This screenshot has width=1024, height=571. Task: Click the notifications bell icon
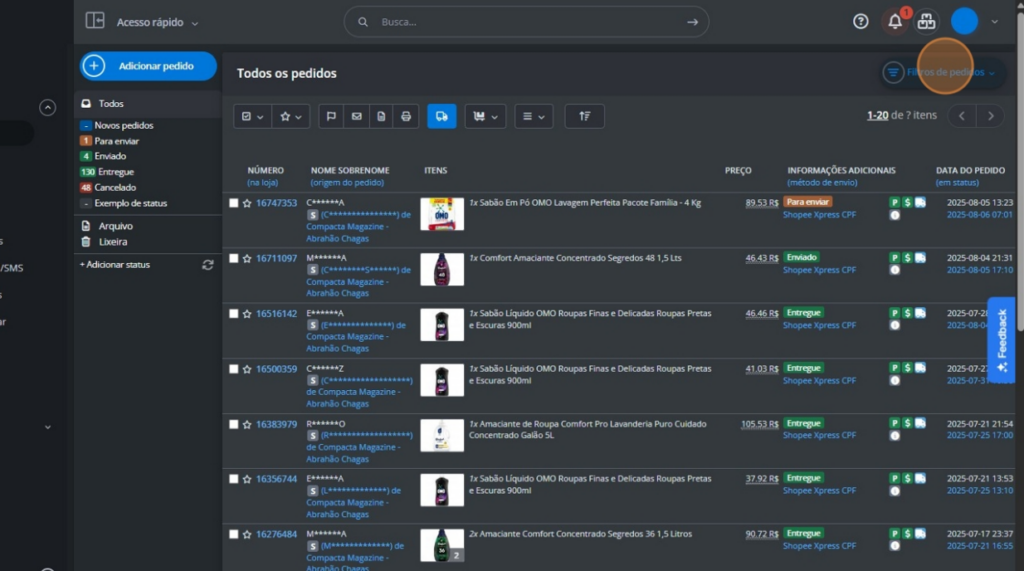(x=894, y=22)
